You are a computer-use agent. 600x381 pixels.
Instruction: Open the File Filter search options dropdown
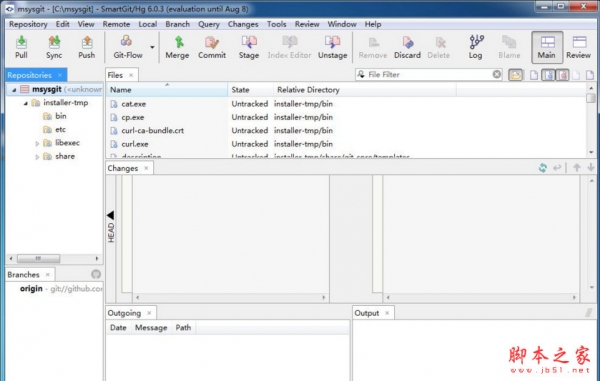(x=361, y=74)
